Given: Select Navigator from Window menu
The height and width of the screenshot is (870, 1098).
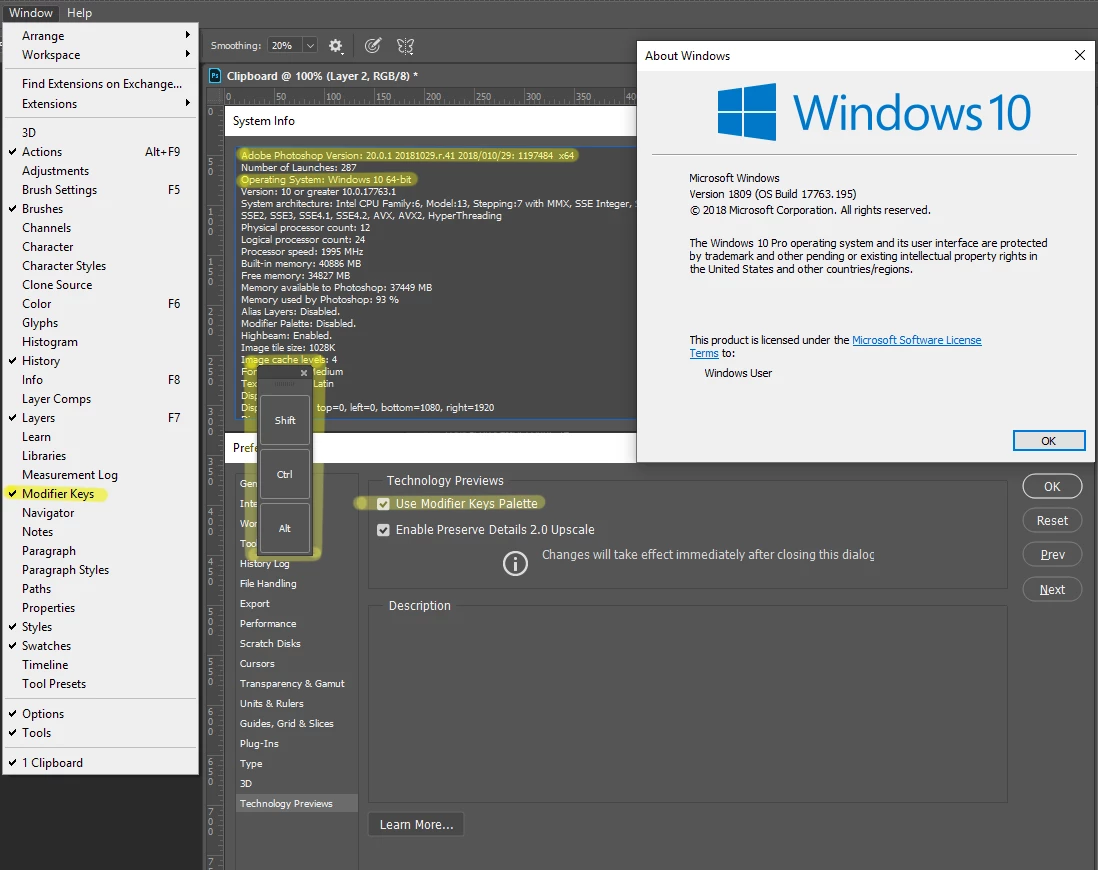Looking at the screenshot, I should (x=101, y=513).
